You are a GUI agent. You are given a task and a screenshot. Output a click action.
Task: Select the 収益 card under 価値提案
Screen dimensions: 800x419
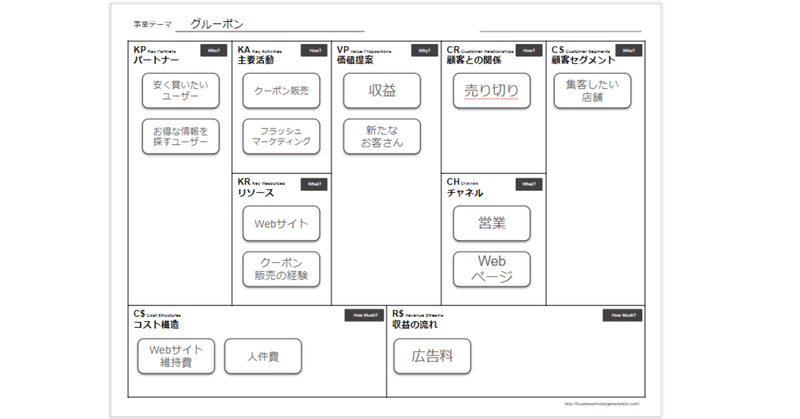(x=382, y=91)
